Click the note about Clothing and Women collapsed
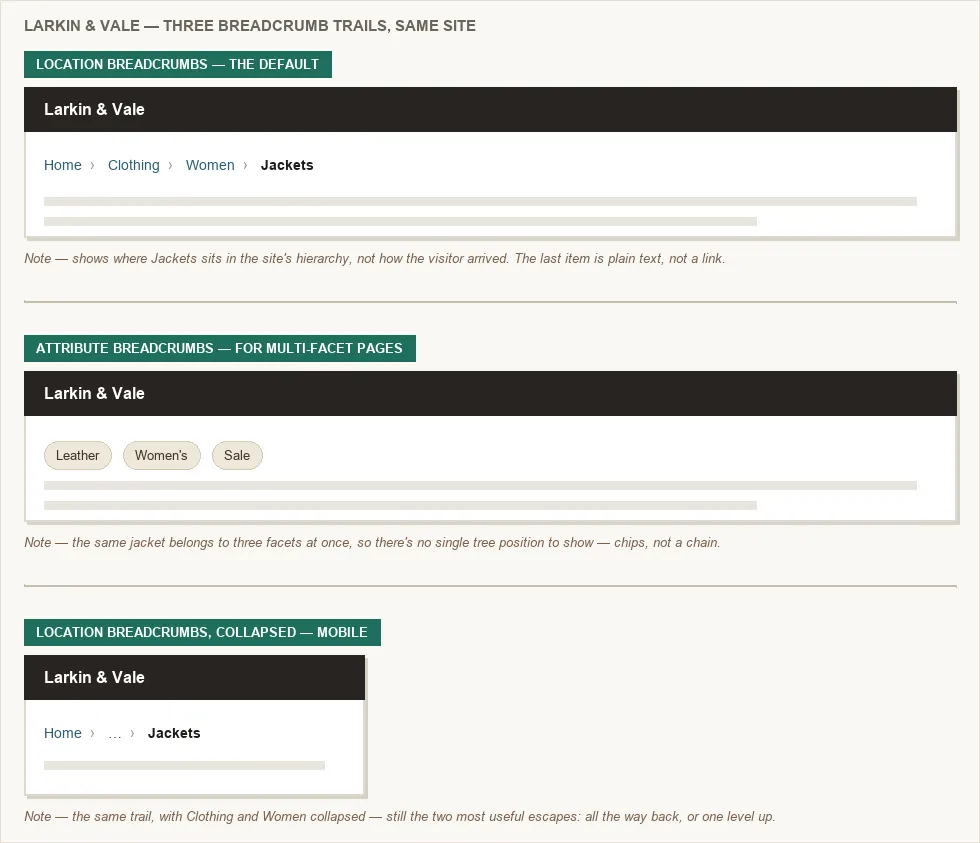Image resolution: width=980 pixels, height=843 pixels. 400,816
